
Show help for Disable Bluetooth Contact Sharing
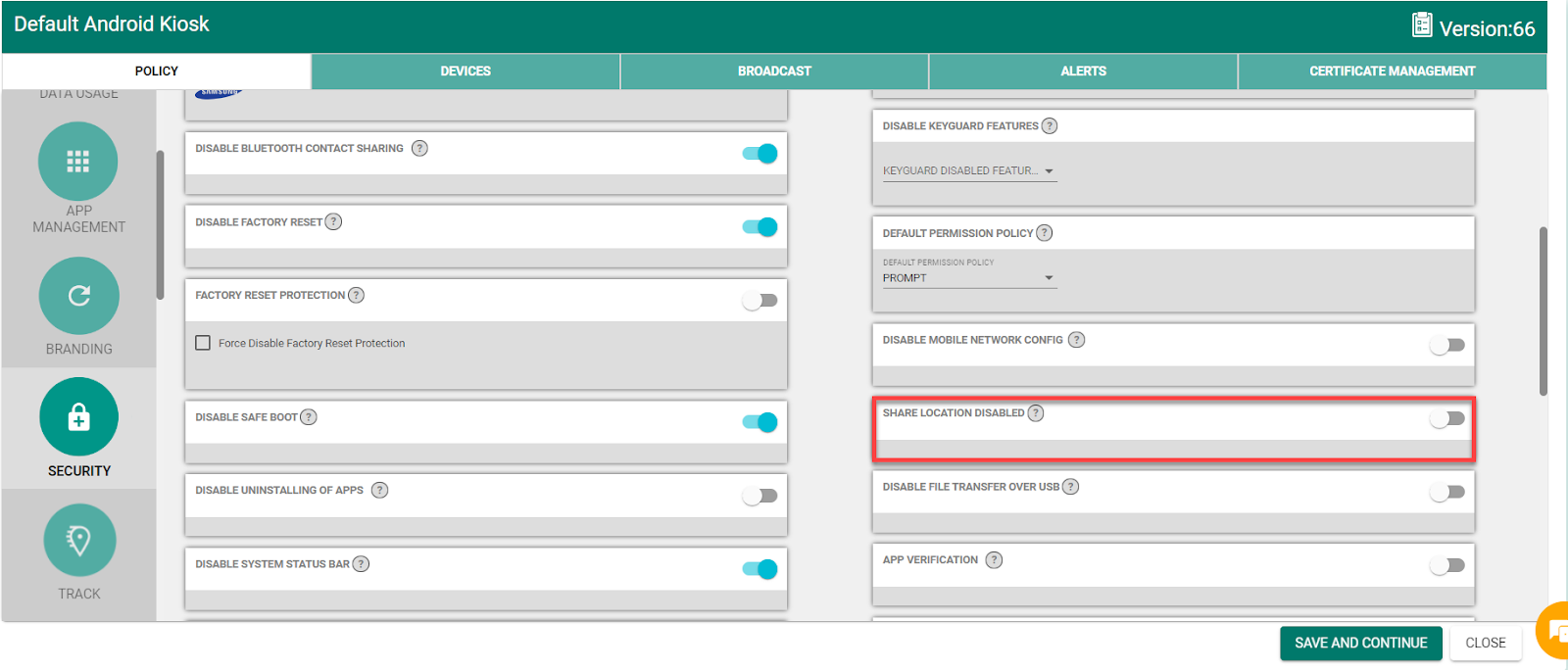419,148
